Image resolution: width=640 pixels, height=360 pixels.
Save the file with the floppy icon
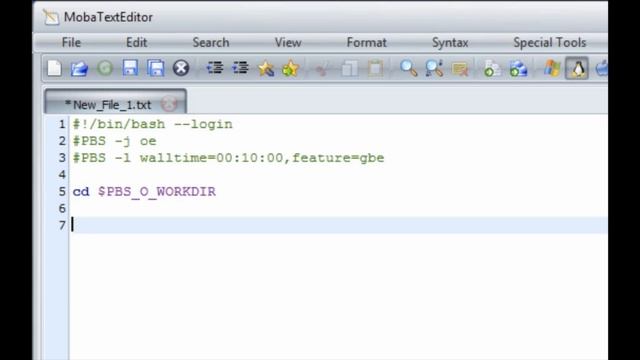[x=130, y=68]
